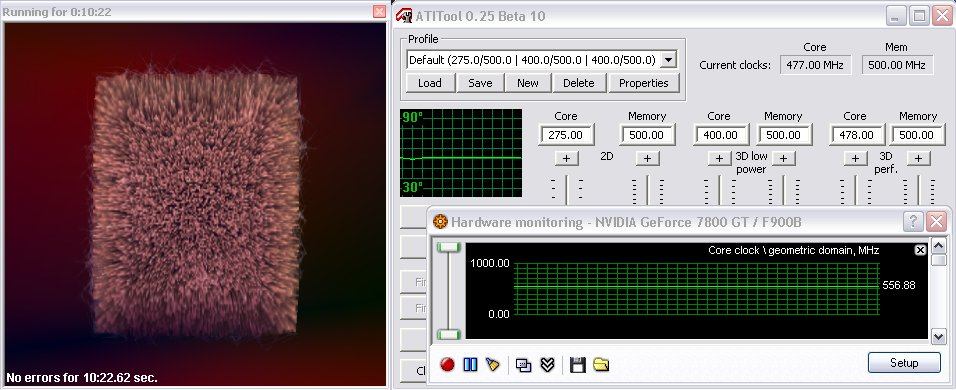Viewport: 956px width, 390px height.
Task: Pause hardware monitoring with the blue pause icon
Action: point(470,364)
